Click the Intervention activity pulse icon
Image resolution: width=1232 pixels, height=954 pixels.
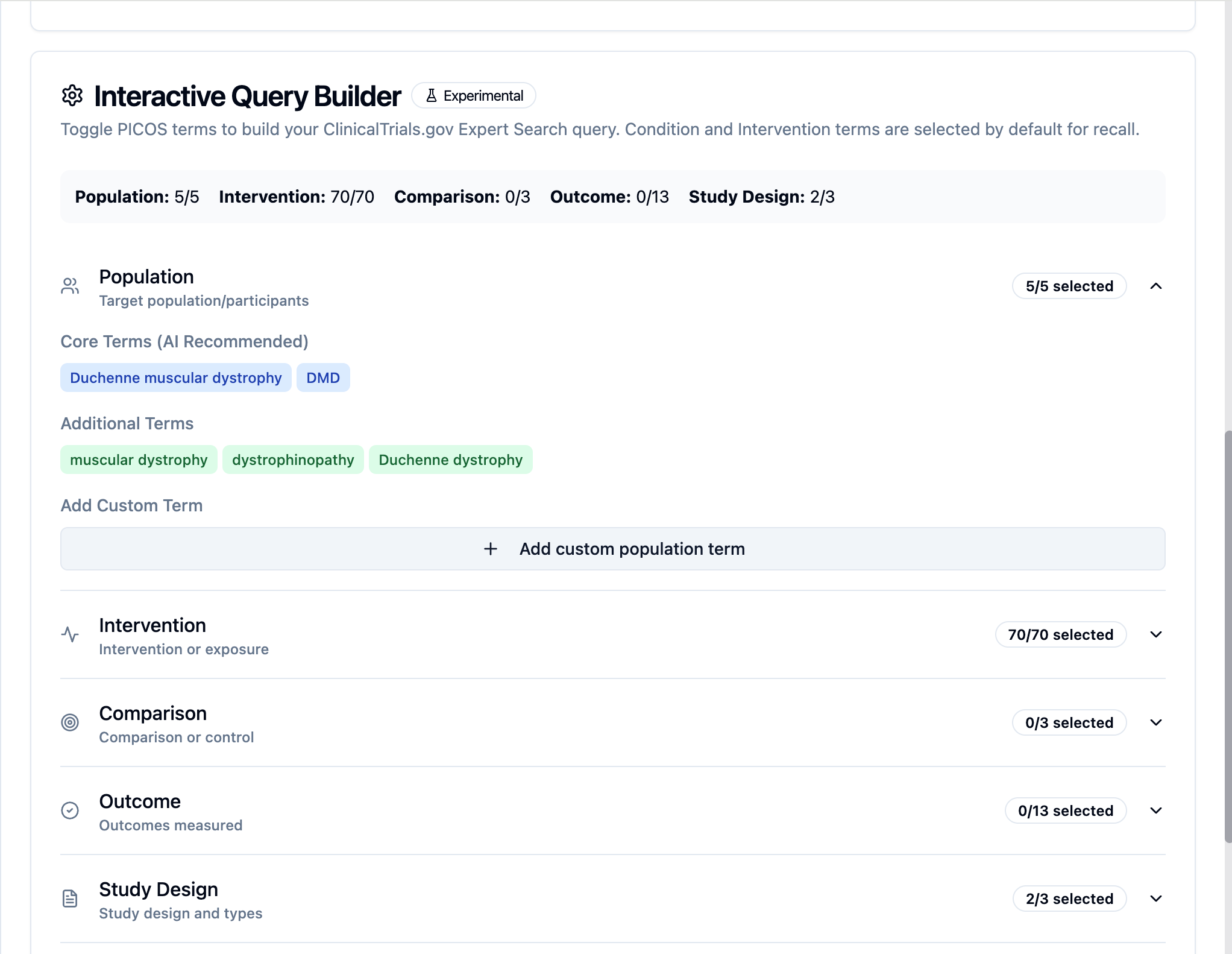70,634
